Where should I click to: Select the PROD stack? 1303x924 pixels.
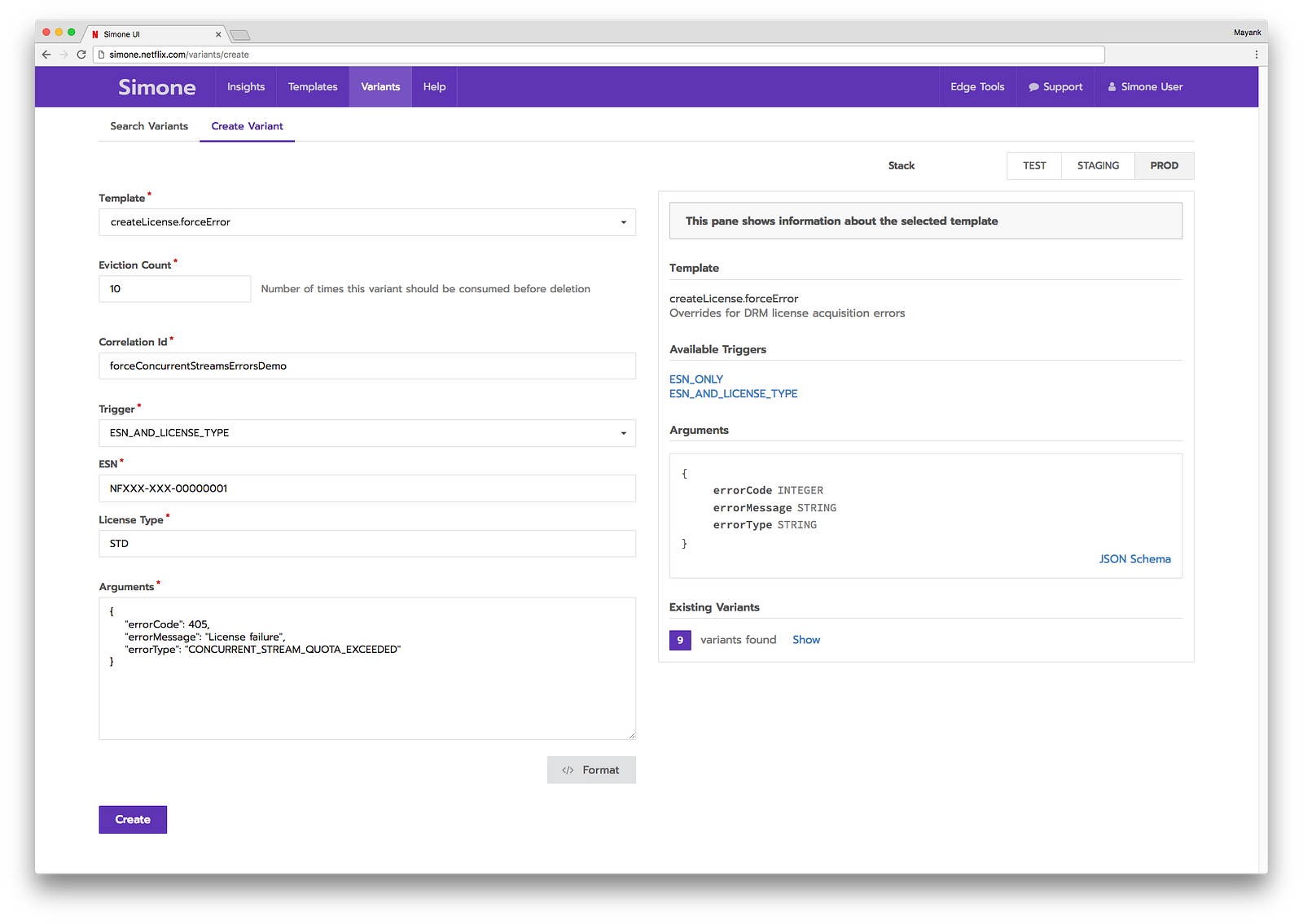[x=1164, y=165]
